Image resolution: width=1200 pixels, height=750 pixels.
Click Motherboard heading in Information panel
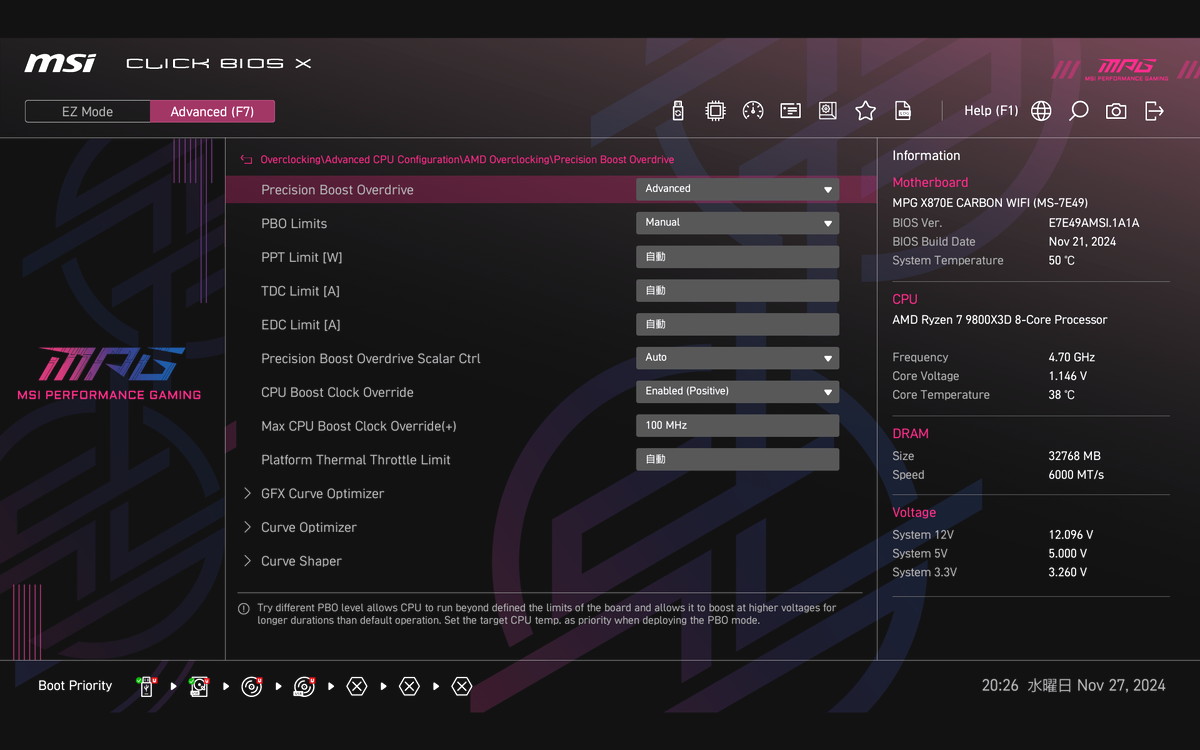tap(930, 183)
